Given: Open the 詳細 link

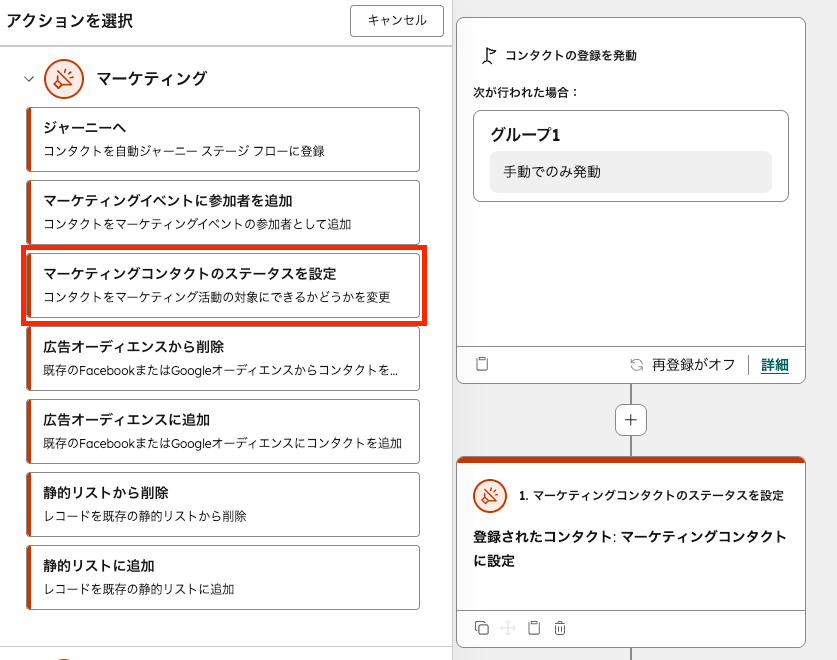Looking at the screenshot, I should [777, 364].
